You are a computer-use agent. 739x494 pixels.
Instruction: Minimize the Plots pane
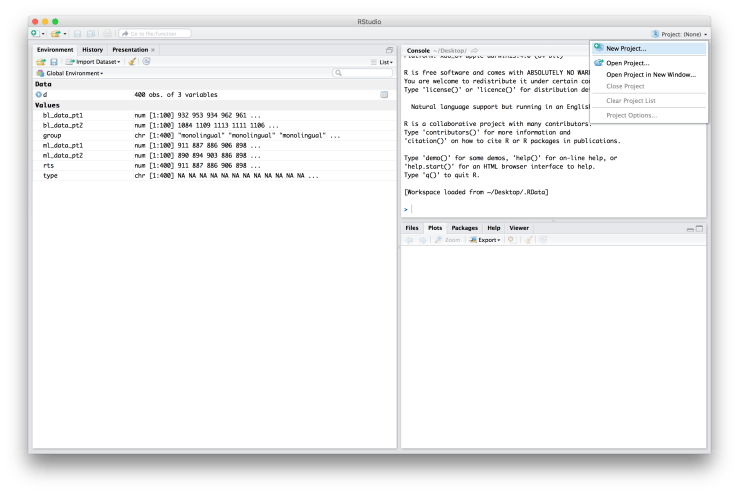coord(690,229)
